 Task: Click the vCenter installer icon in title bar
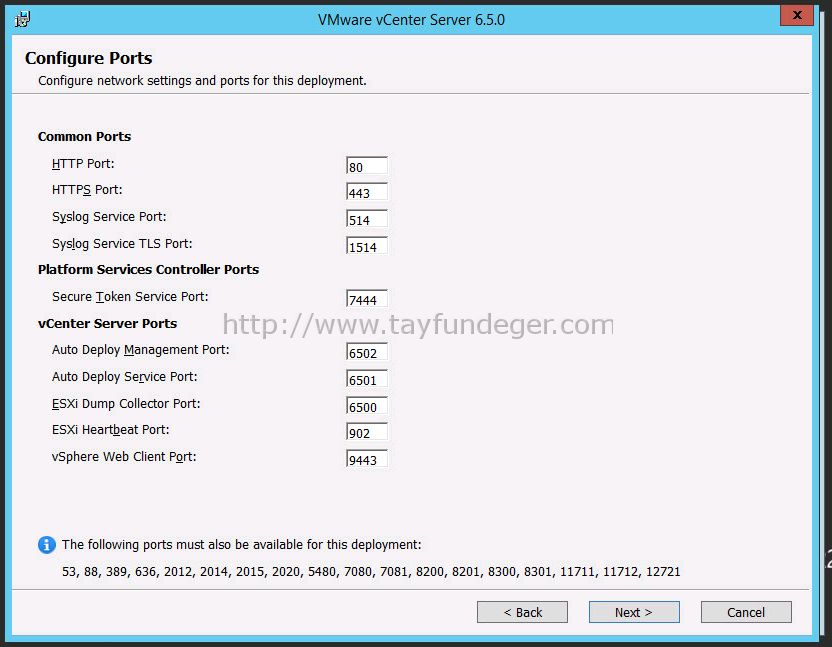pos(22,20)
